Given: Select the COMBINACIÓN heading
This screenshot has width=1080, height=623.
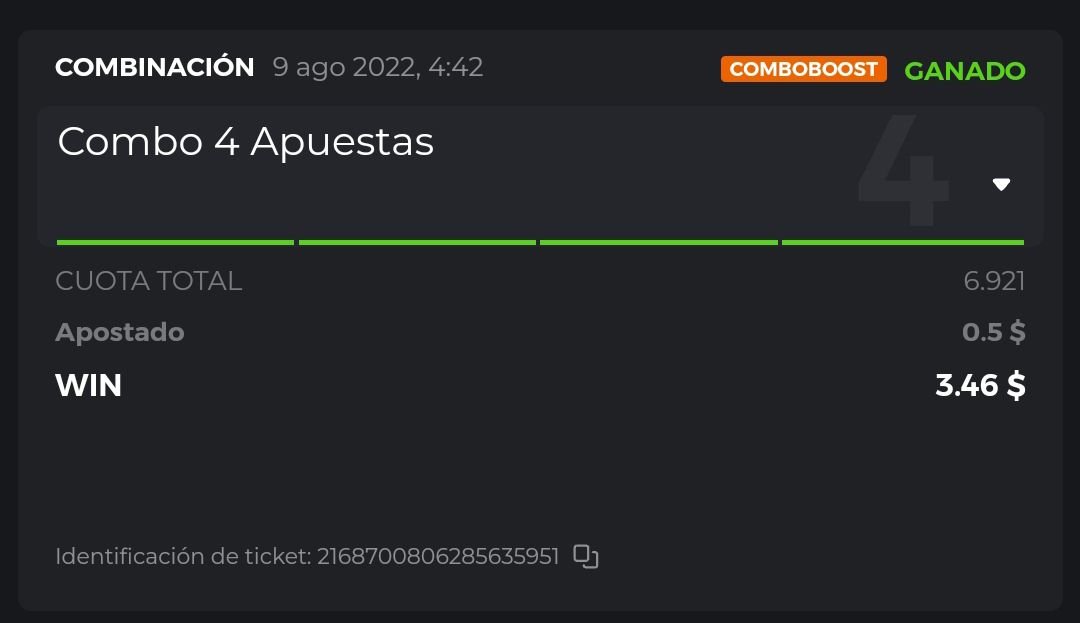Looking at the screenshot, I should 155,68.
